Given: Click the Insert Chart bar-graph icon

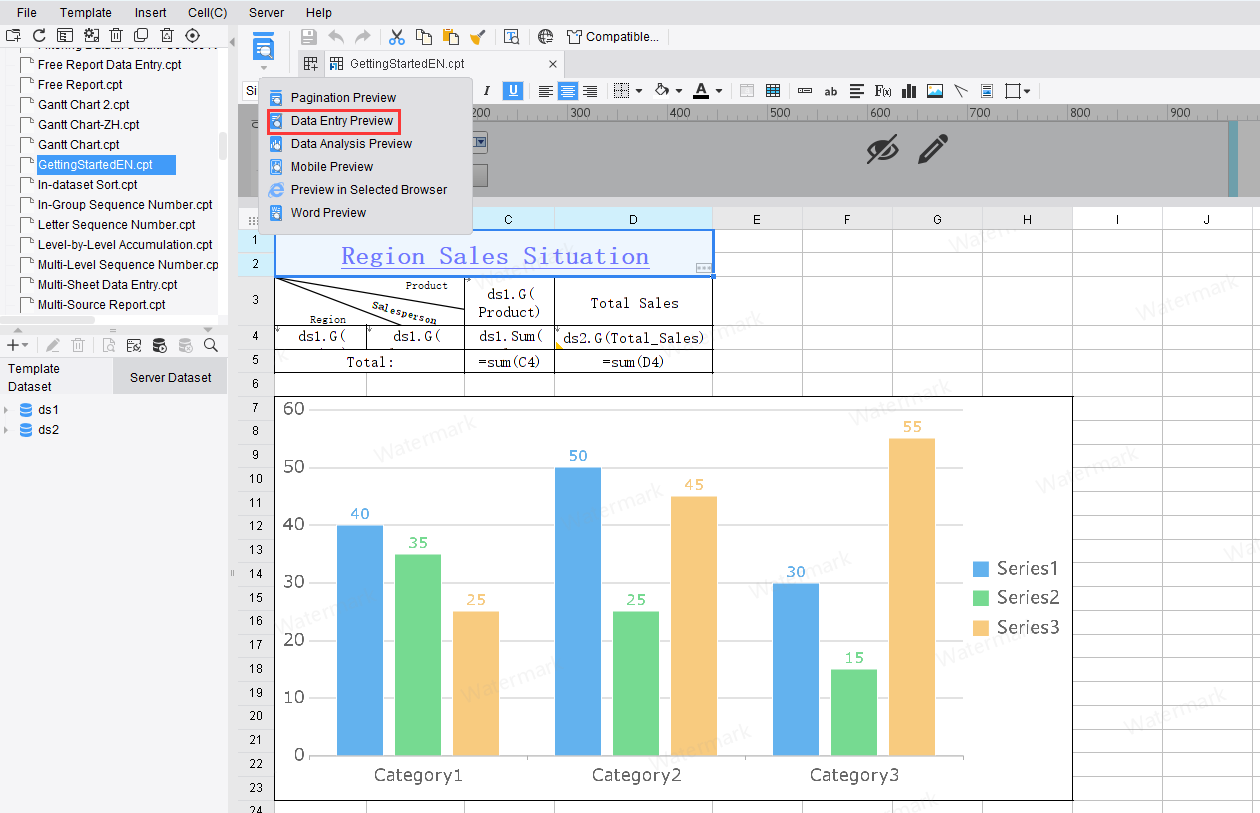Looking at the screenshot, I should point(909,91).
